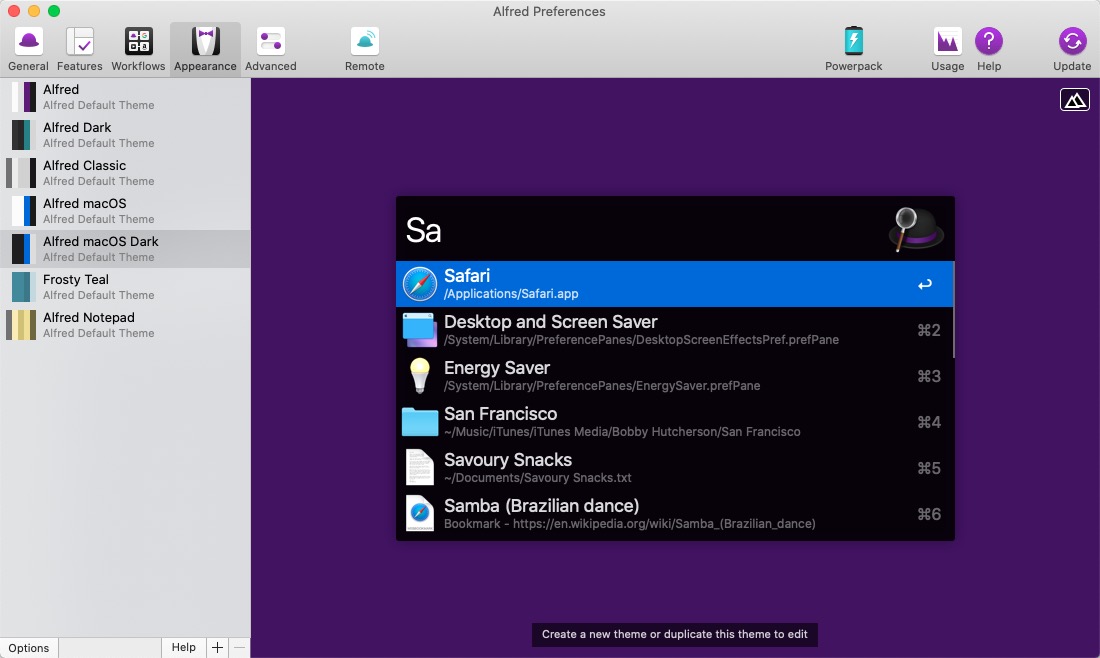Click the ⌘4 shortcut label

[929, 422]
